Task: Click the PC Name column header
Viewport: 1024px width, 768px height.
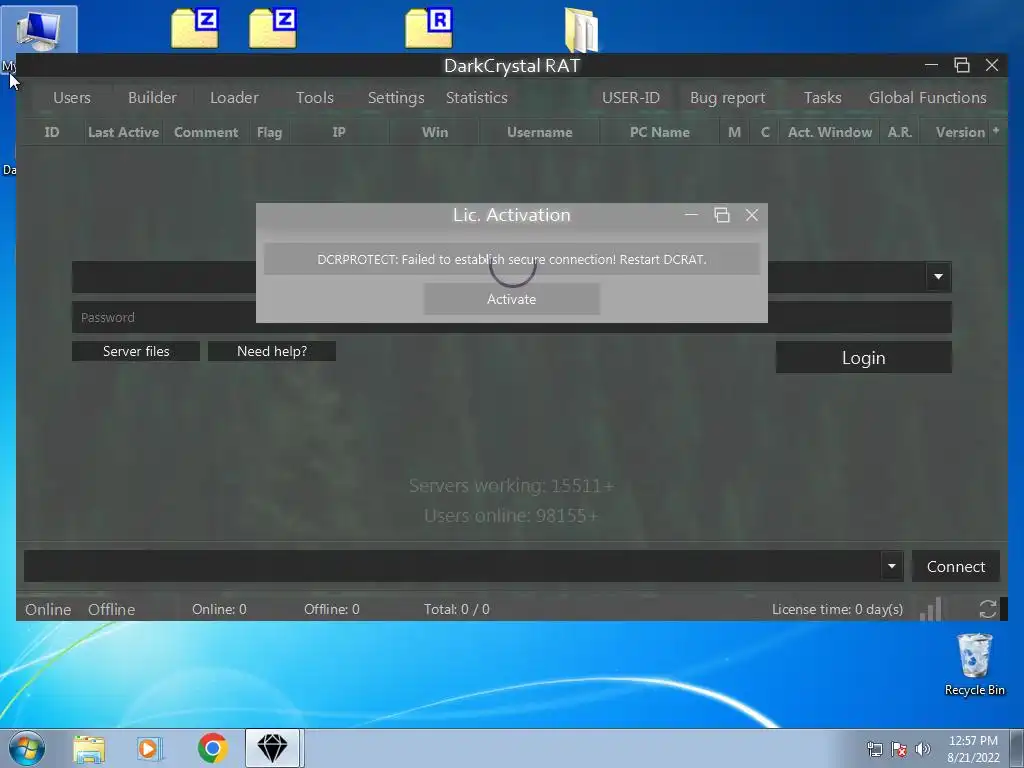Action: (x=660, y=132)
